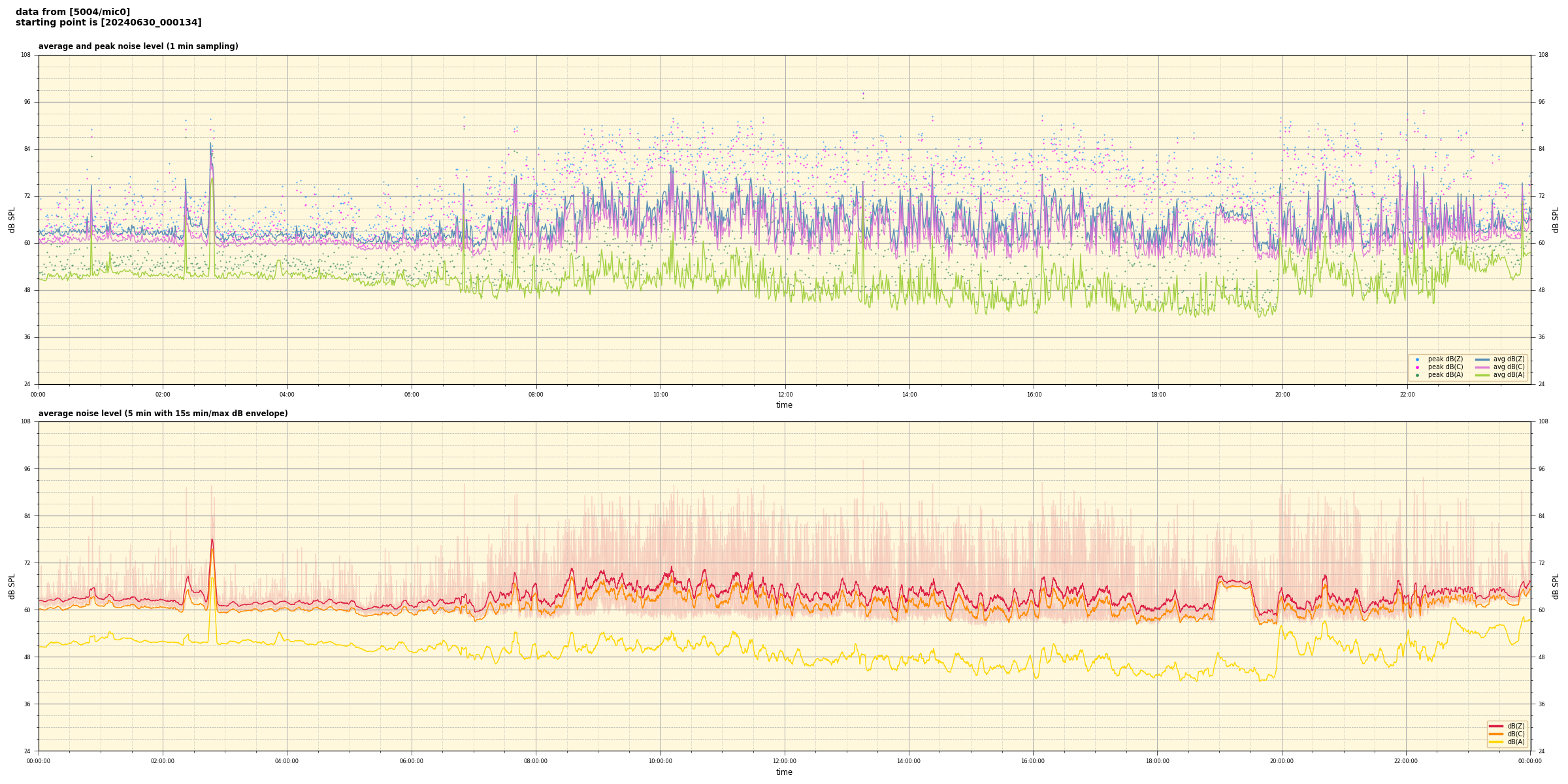Click the 12:00 tick label on top chart
Image resolution: width=1568 pixels, height=784 pixels.
click(x=785, y=395)
